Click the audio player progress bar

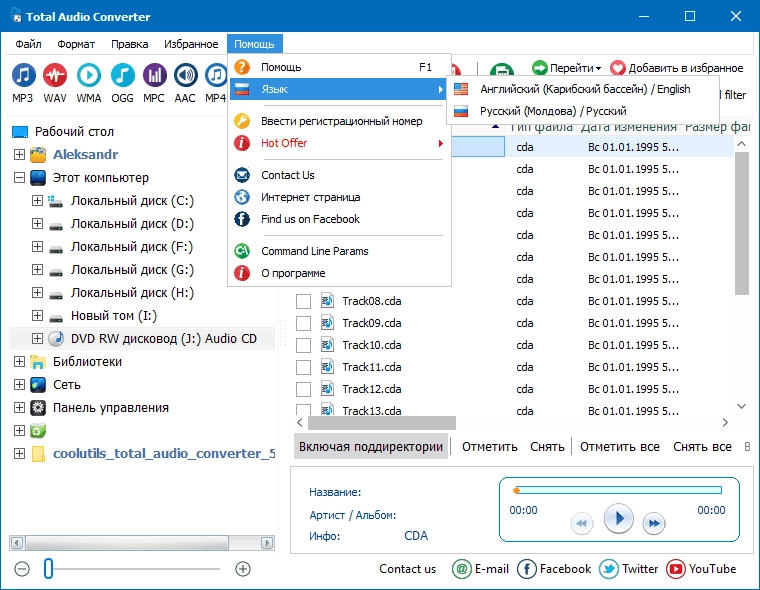point(618,490)
